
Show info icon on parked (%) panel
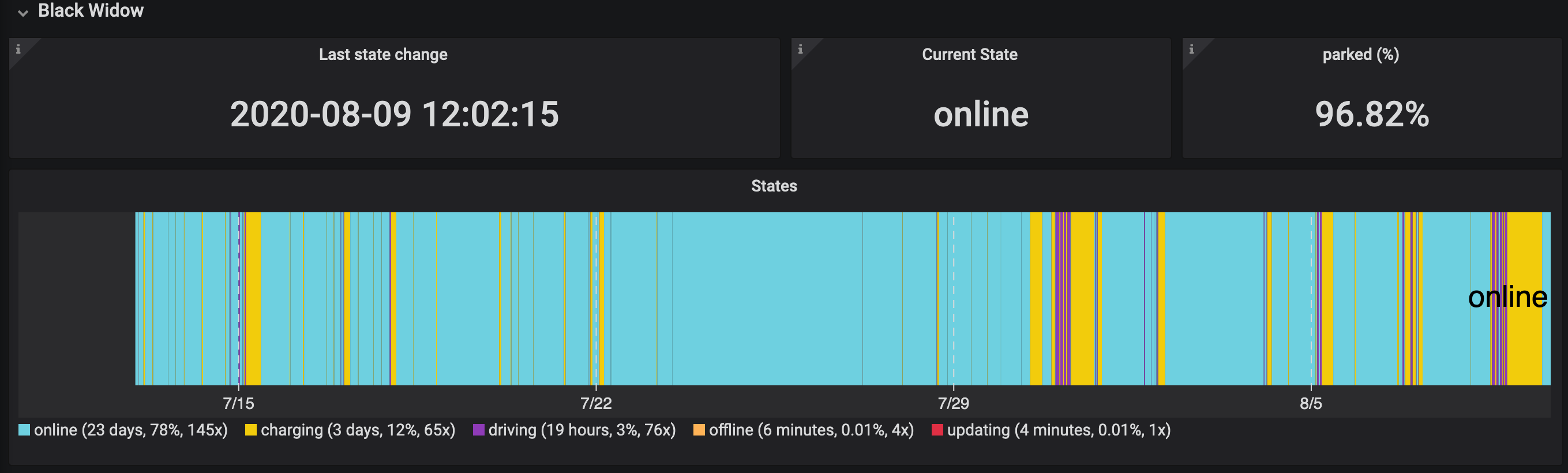pyautogui.click(x=1191, y=49)
